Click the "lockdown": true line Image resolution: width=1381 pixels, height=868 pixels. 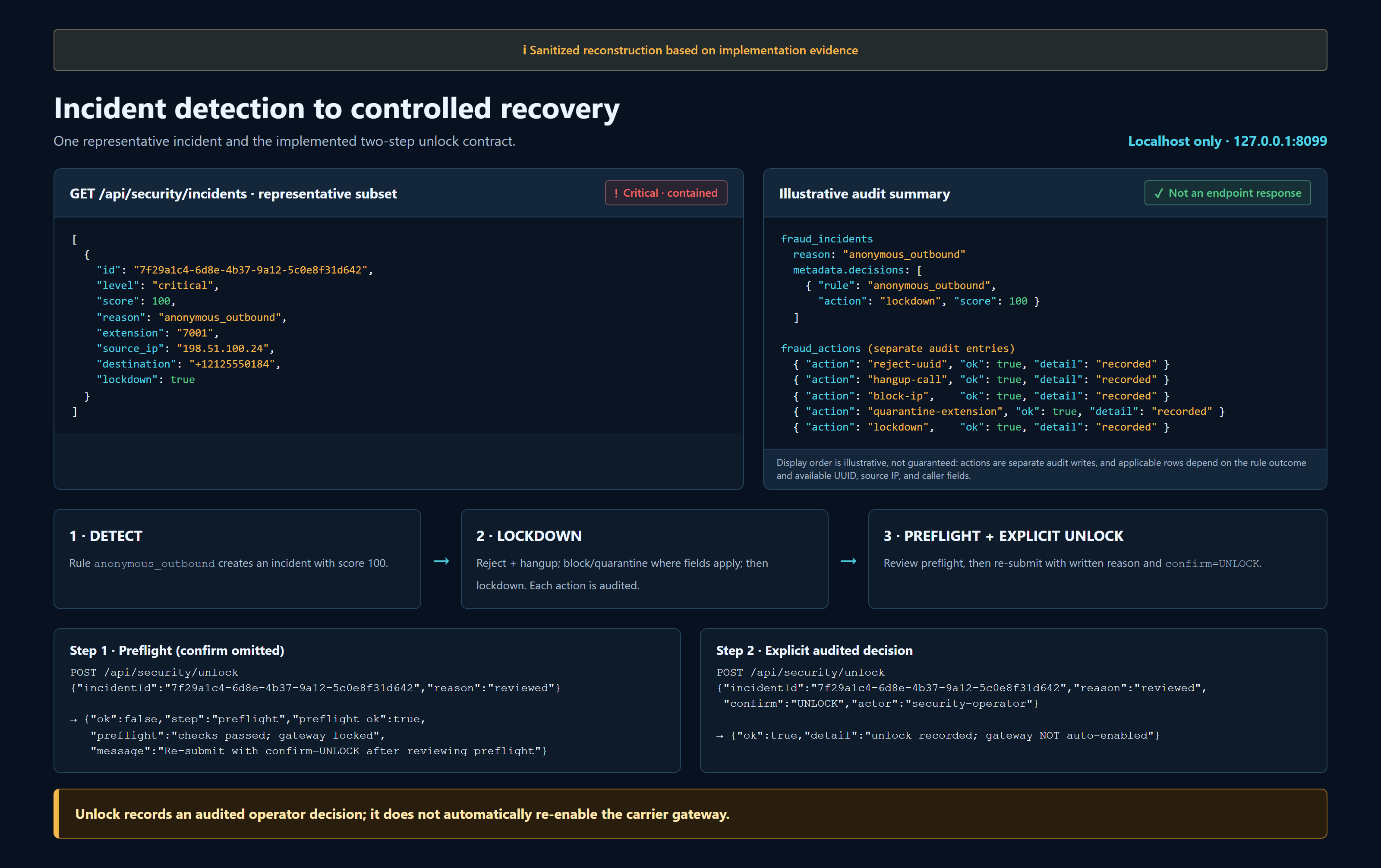pyautogui.click(x=146, y=379)
